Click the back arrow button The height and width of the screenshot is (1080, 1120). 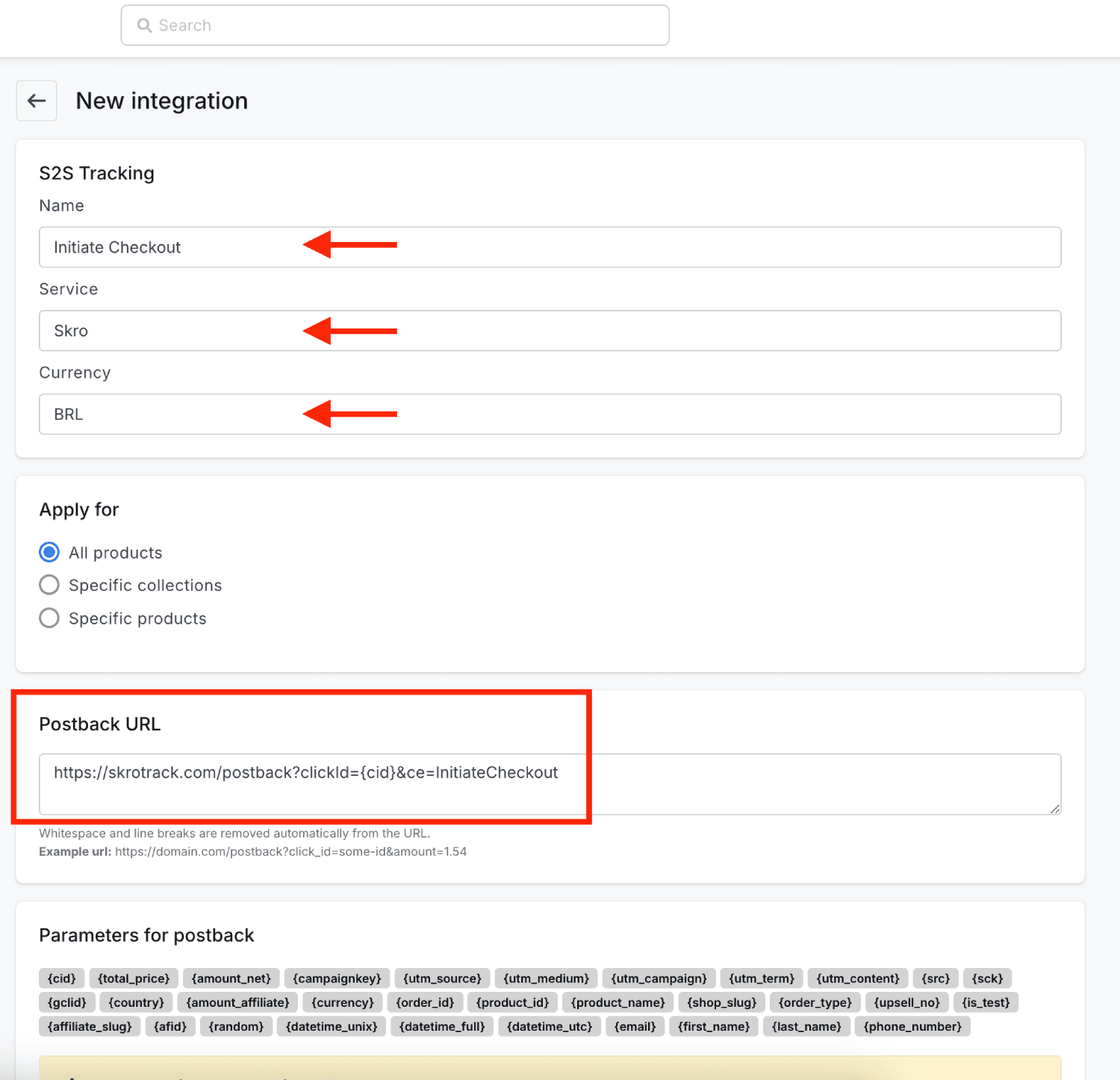[37, 101]
